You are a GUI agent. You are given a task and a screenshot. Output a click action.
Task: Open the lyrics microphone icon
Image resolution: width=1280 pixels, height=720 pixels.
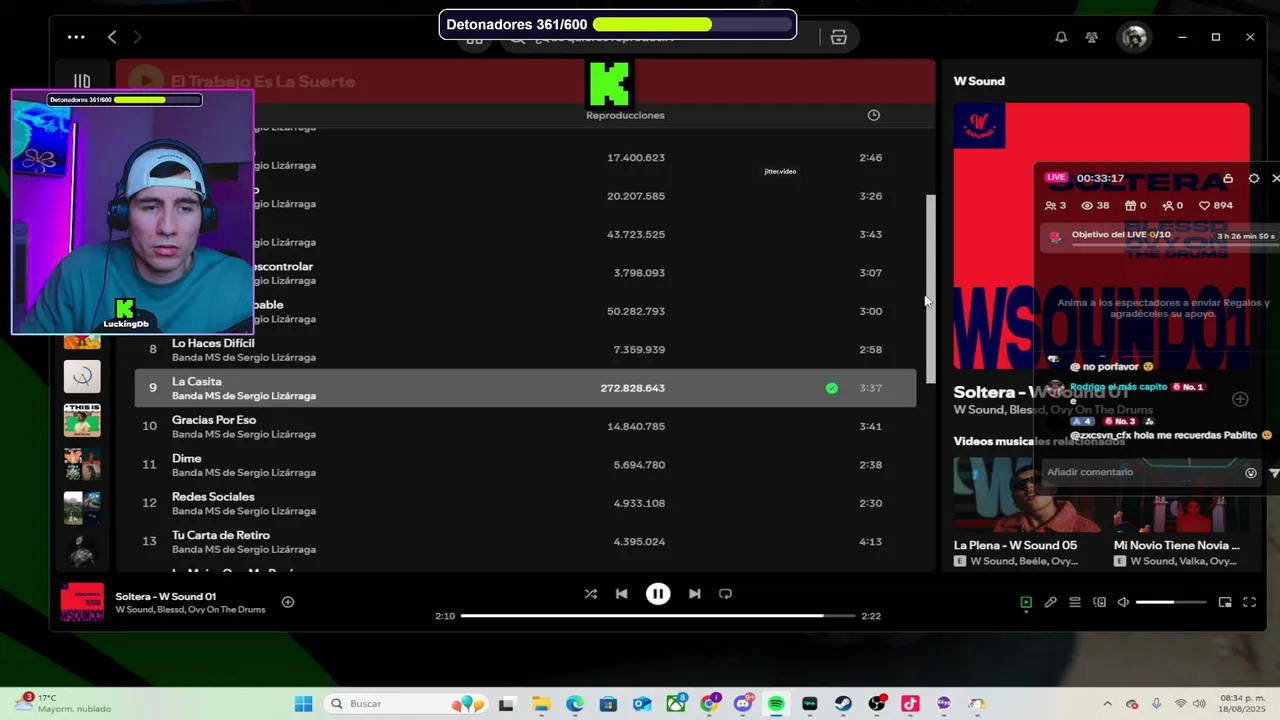pos(1051,602)
